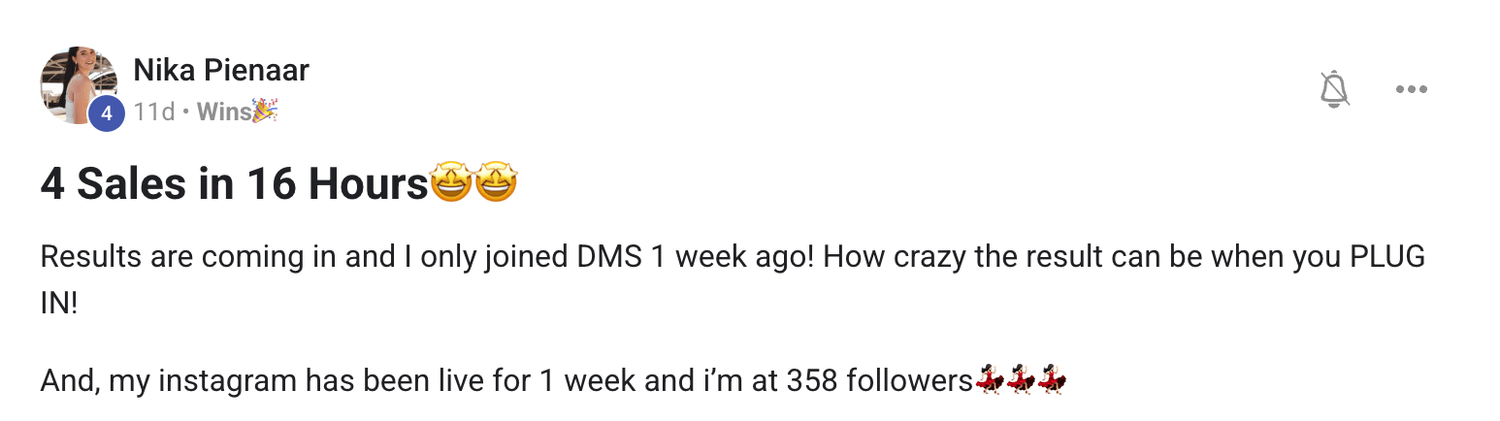Click the "IN!" text on the second line

(x=58, y=303)
